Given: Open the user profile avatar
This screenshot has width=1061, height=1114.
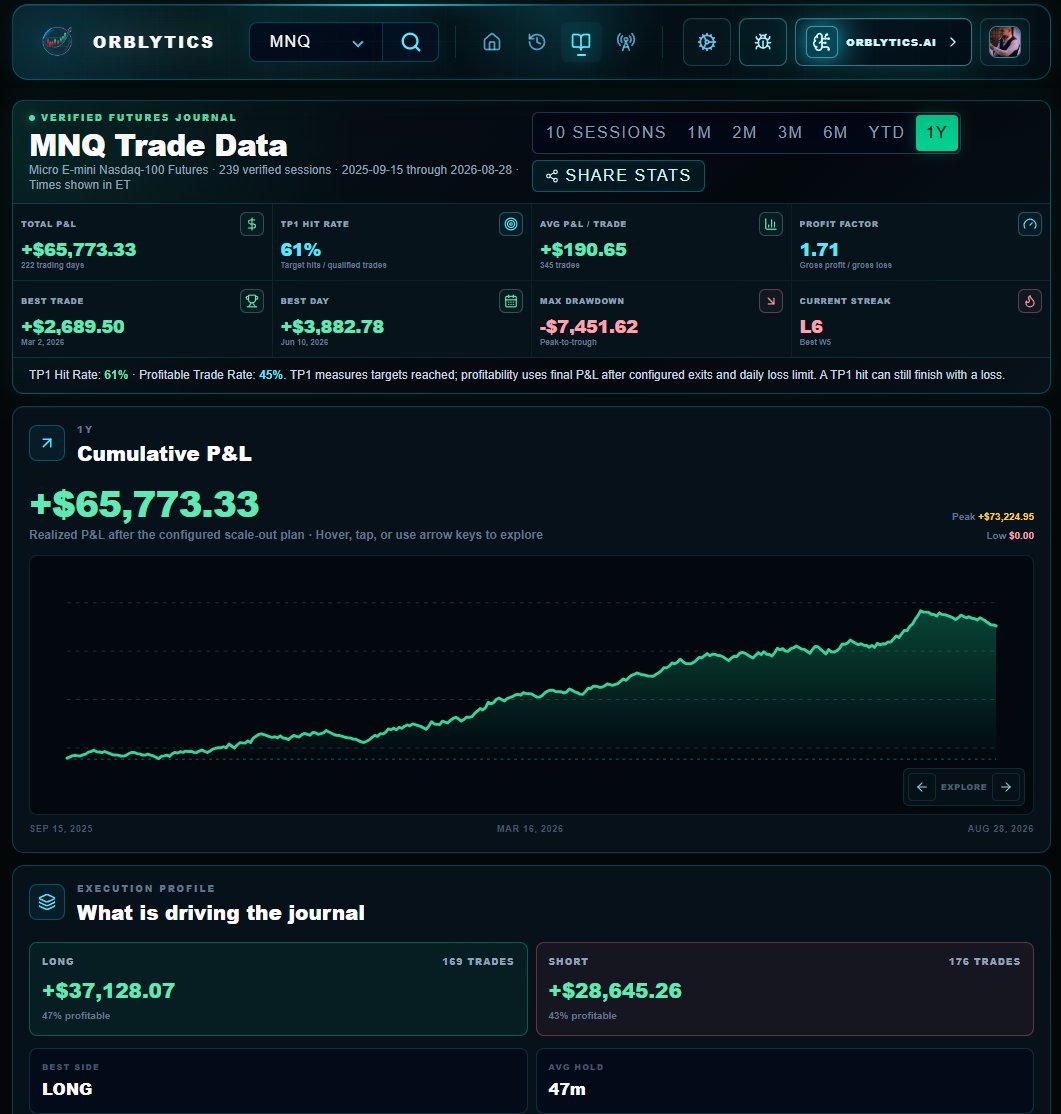Looking at the screenshot, I should pyautogui.click(x=1005, y=42).
